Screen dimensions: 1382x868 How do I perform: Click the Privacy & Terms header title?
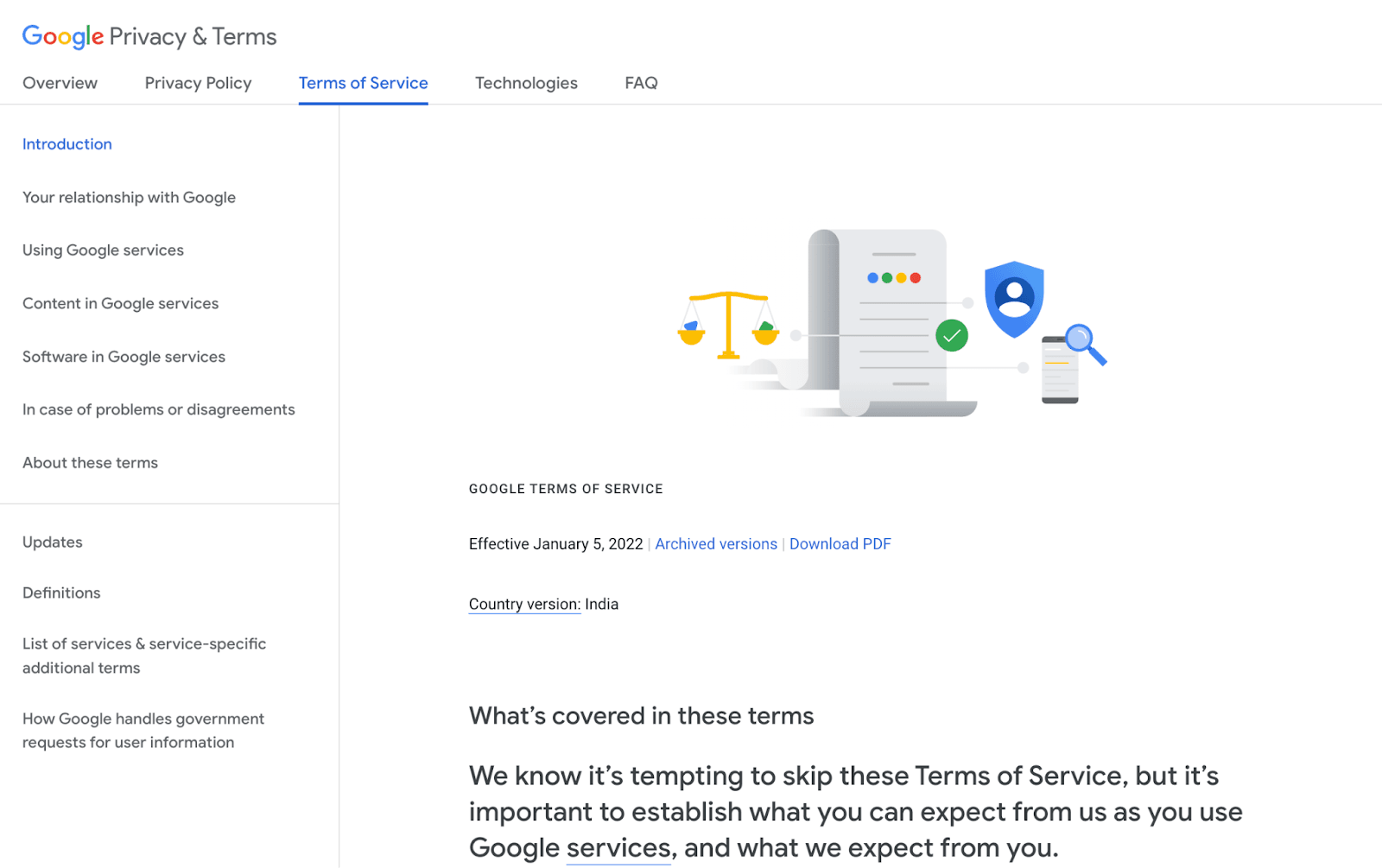point(193,36)
